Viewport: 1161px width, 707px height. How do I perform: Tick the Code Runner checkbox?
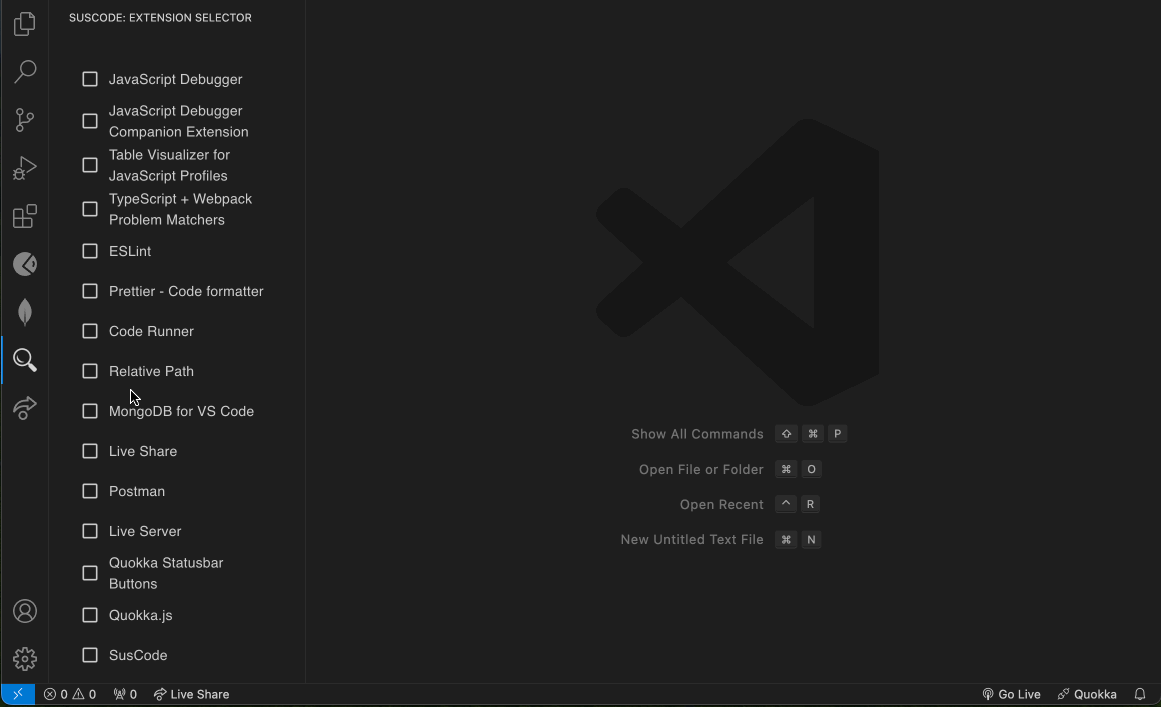click(x=90, y=331)
